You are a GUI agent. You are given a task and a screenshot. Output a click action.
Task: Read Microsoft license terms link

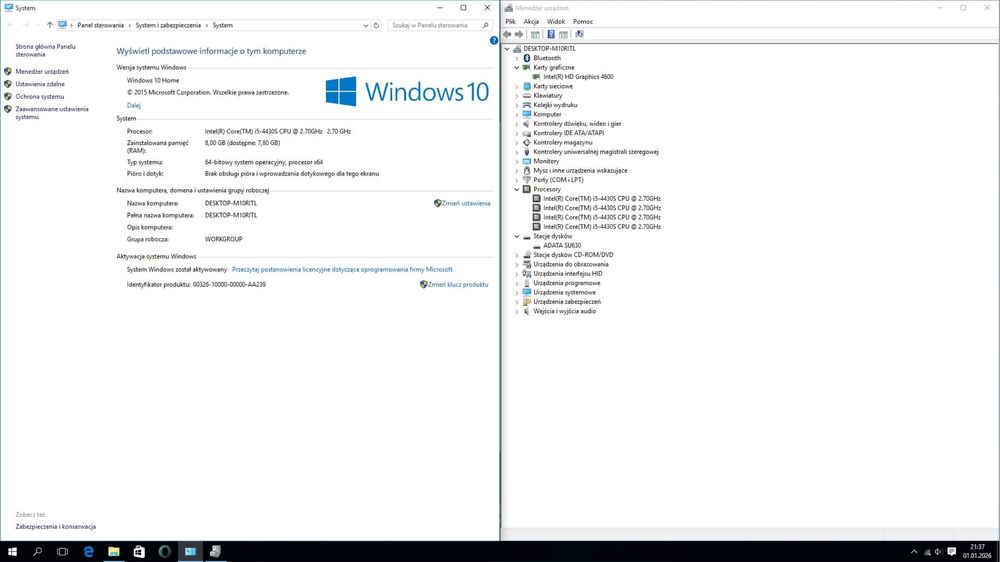pos(342,270)
